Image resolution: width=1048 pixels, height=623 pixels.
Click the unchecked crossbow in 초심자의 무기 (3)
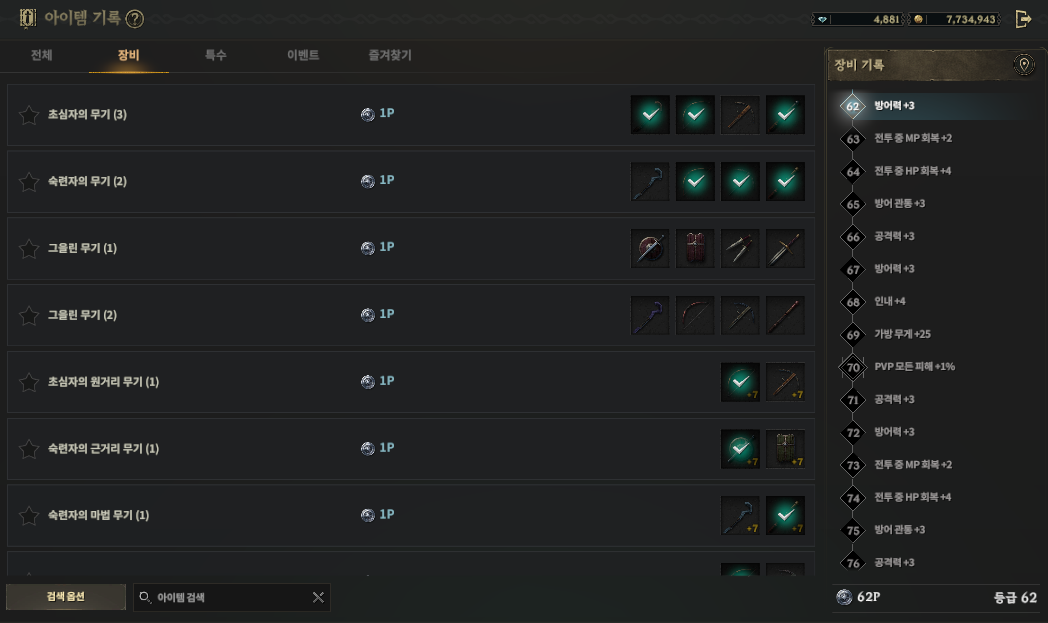pyautogui.click(x=740, y=115)
